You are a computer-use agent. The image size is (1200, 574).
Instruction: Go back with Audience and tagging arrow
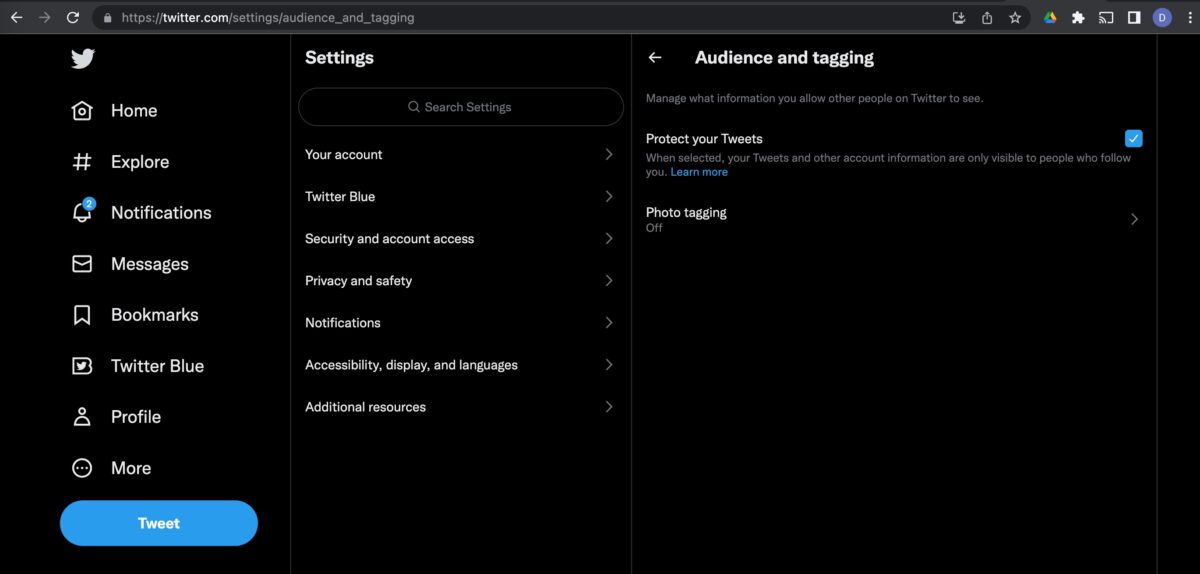click(x=655, y=58)
